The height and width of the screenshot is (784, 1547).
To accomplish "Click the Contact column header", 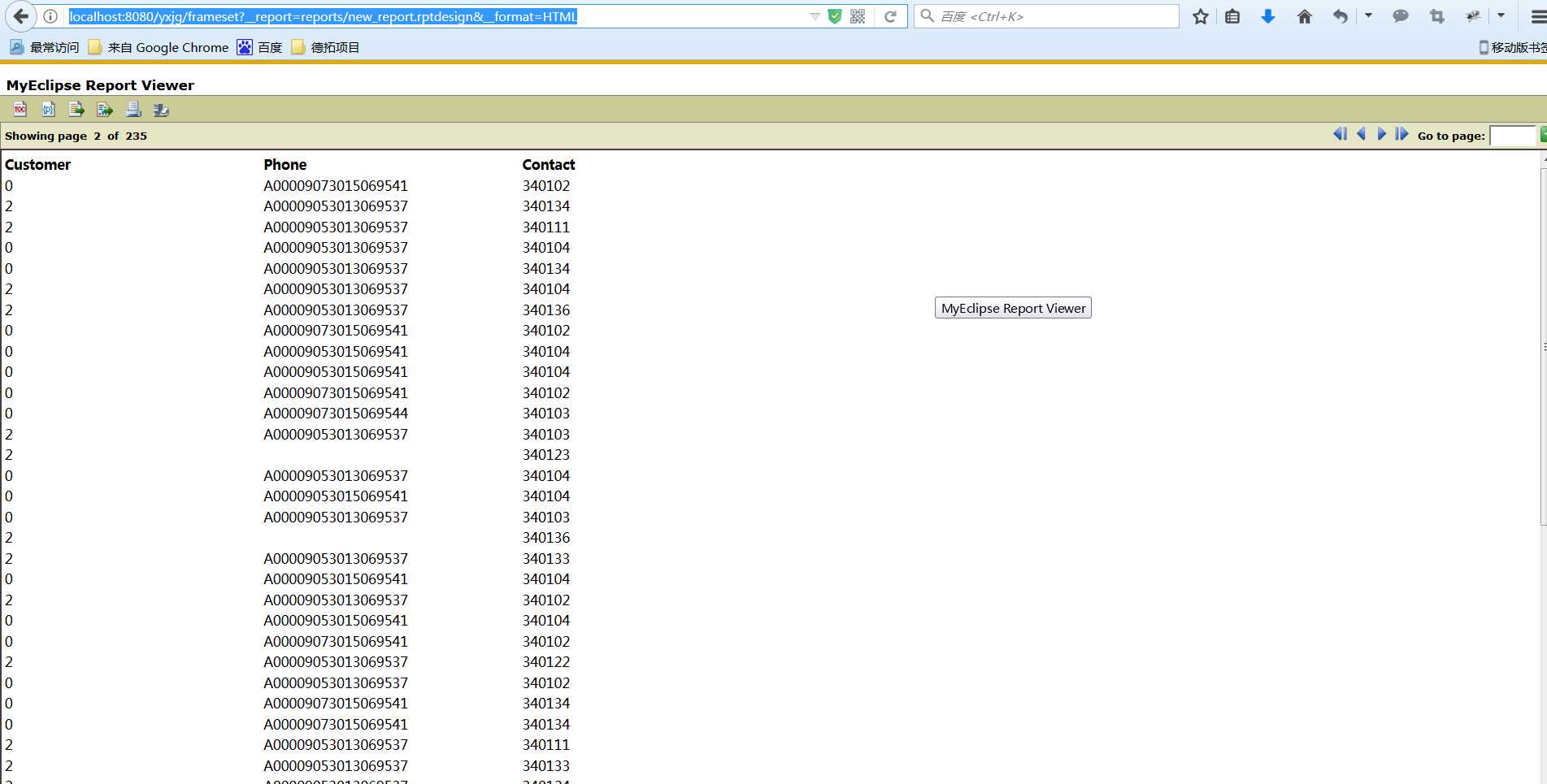I will pyautogui.click(x=549, y=164).
